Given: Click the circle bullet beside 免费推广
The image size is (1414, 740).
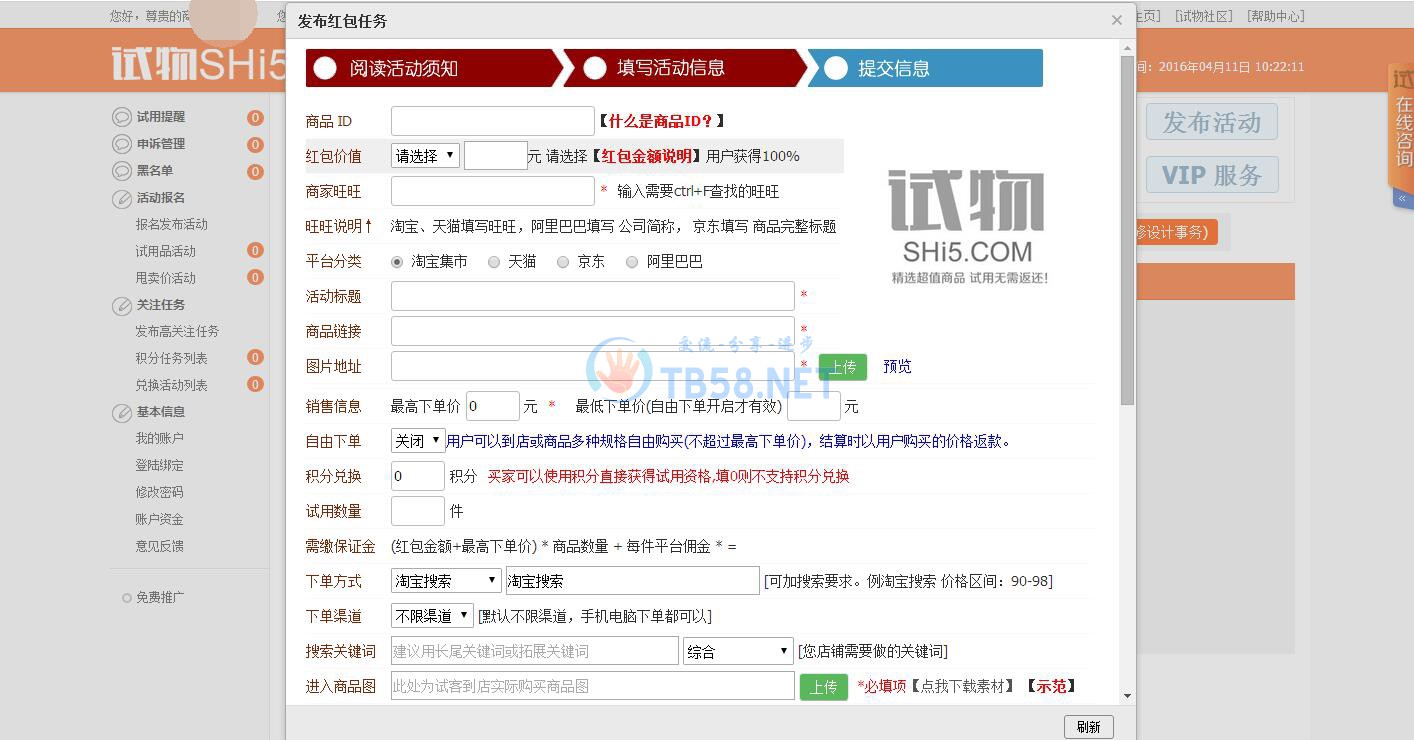Looking at the screenshot, I should pos(127,598).
